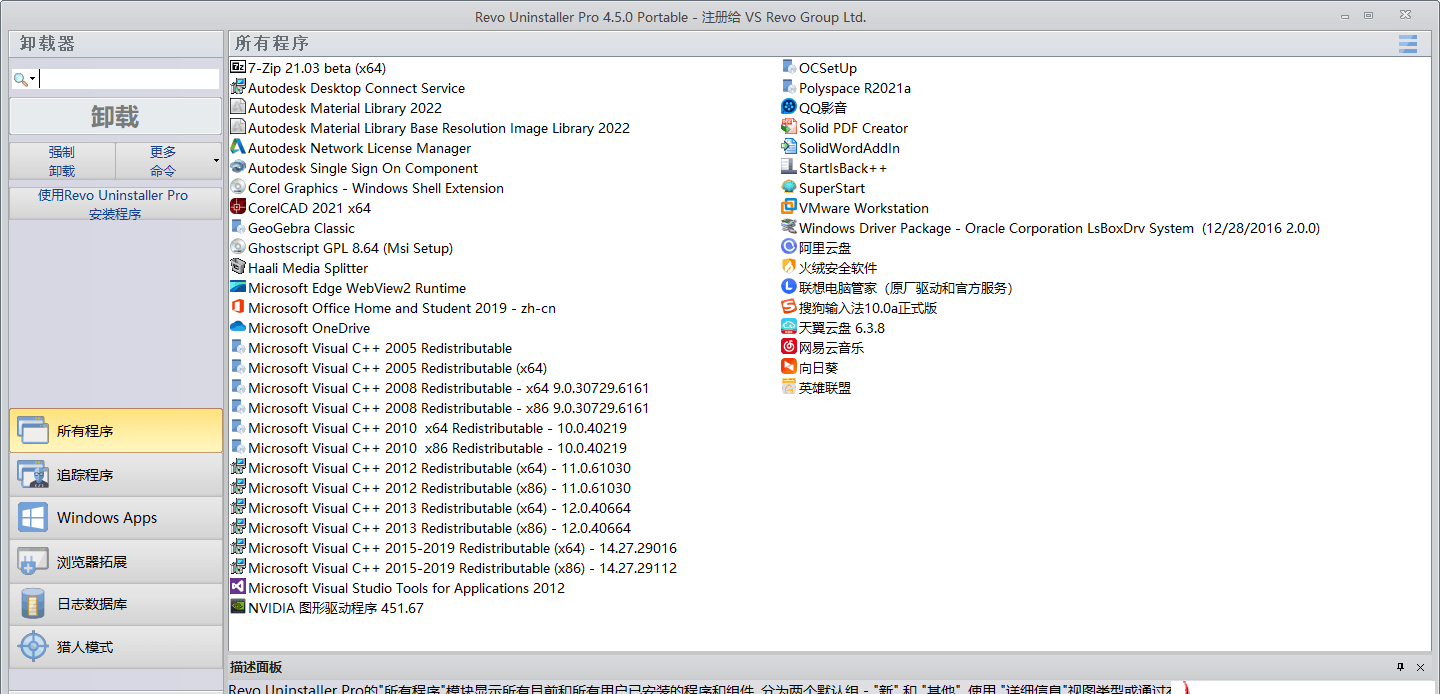Expand the 更多命令 dropdown arrow
Screen dimensions: 1440x694
pyautogui.click(x=216, y=161)
